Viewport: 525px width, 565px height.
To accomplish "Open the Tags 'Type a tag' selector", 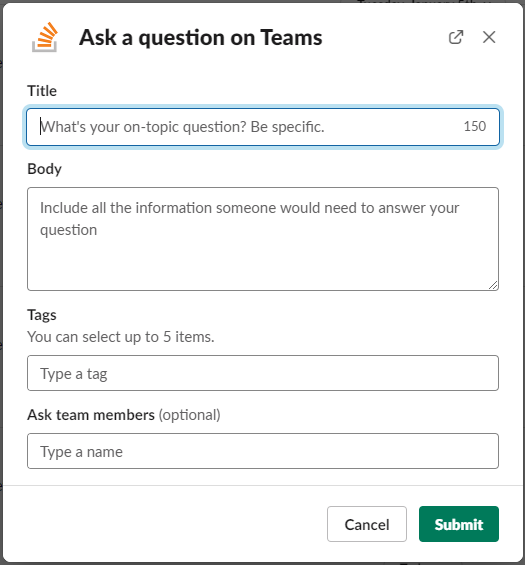I will 263,373.
